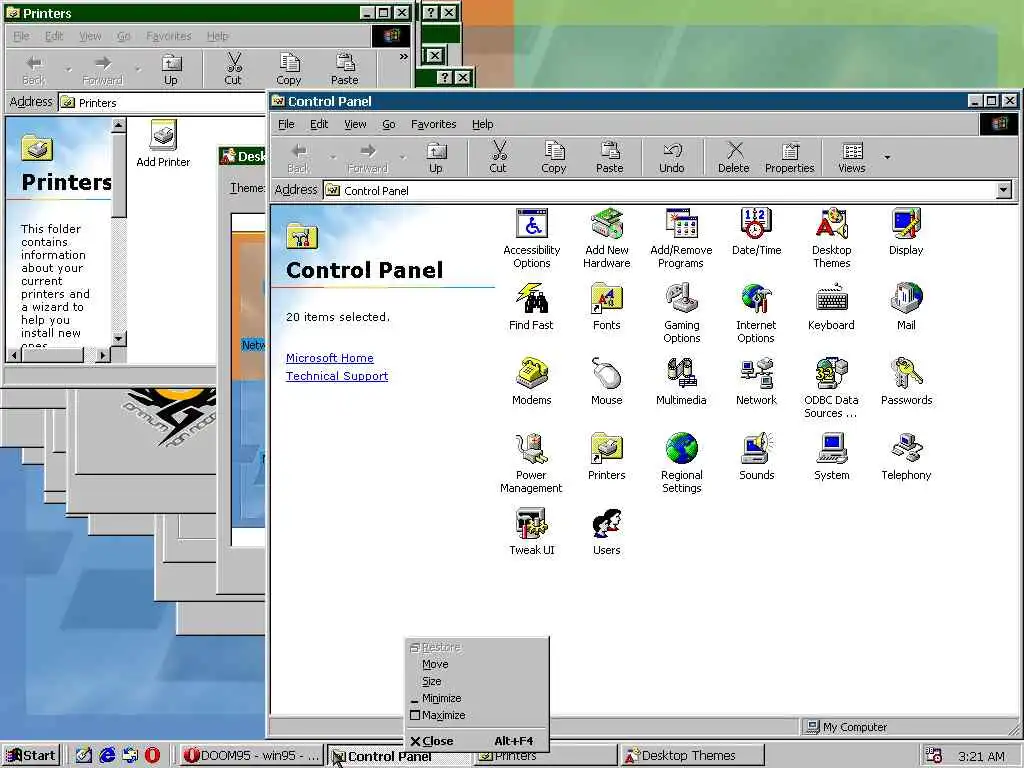Open Gaming Options icon
Screen dimensions: 1024x768
681,313
